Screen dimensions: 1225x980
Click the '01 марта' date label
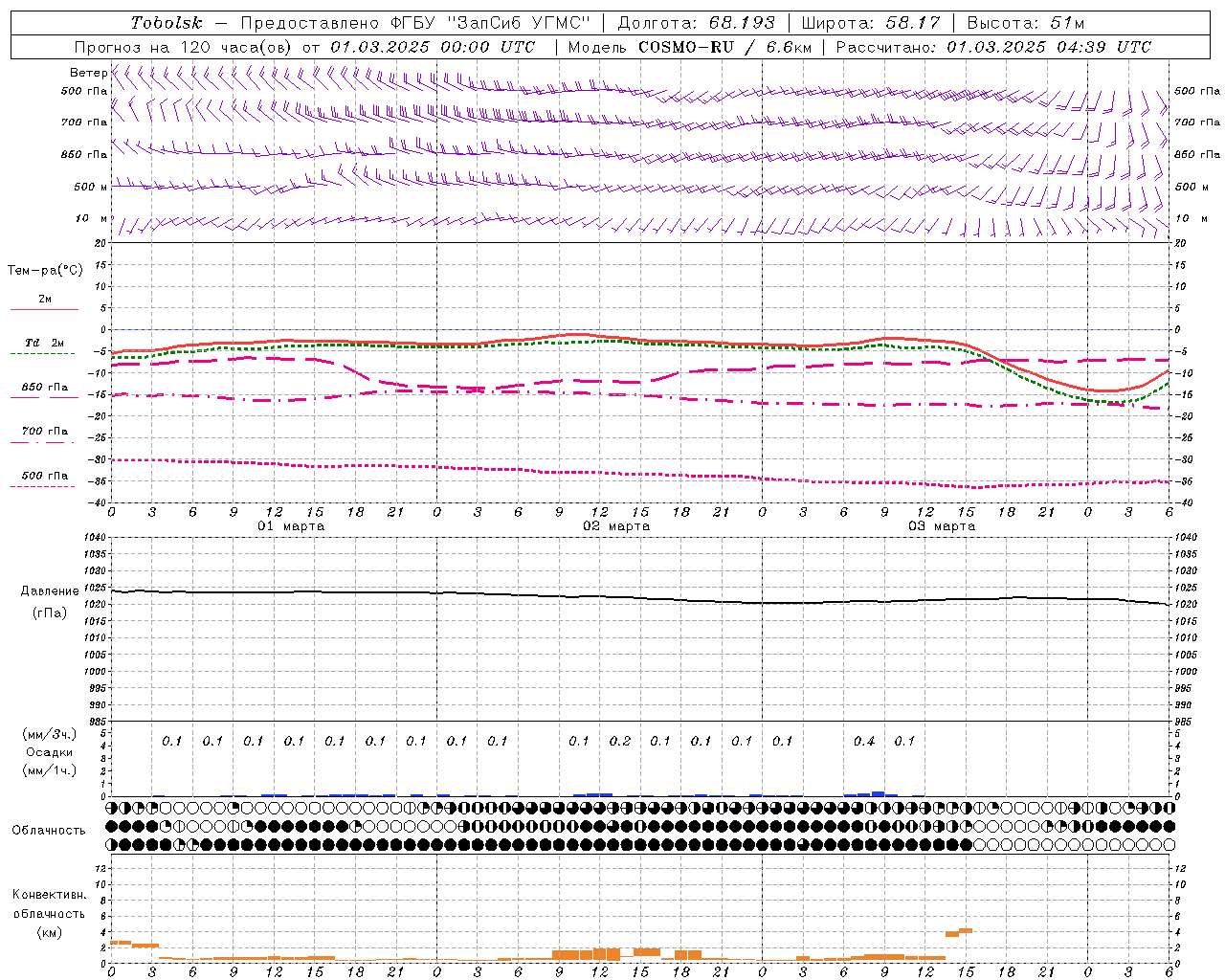point(291,526)
